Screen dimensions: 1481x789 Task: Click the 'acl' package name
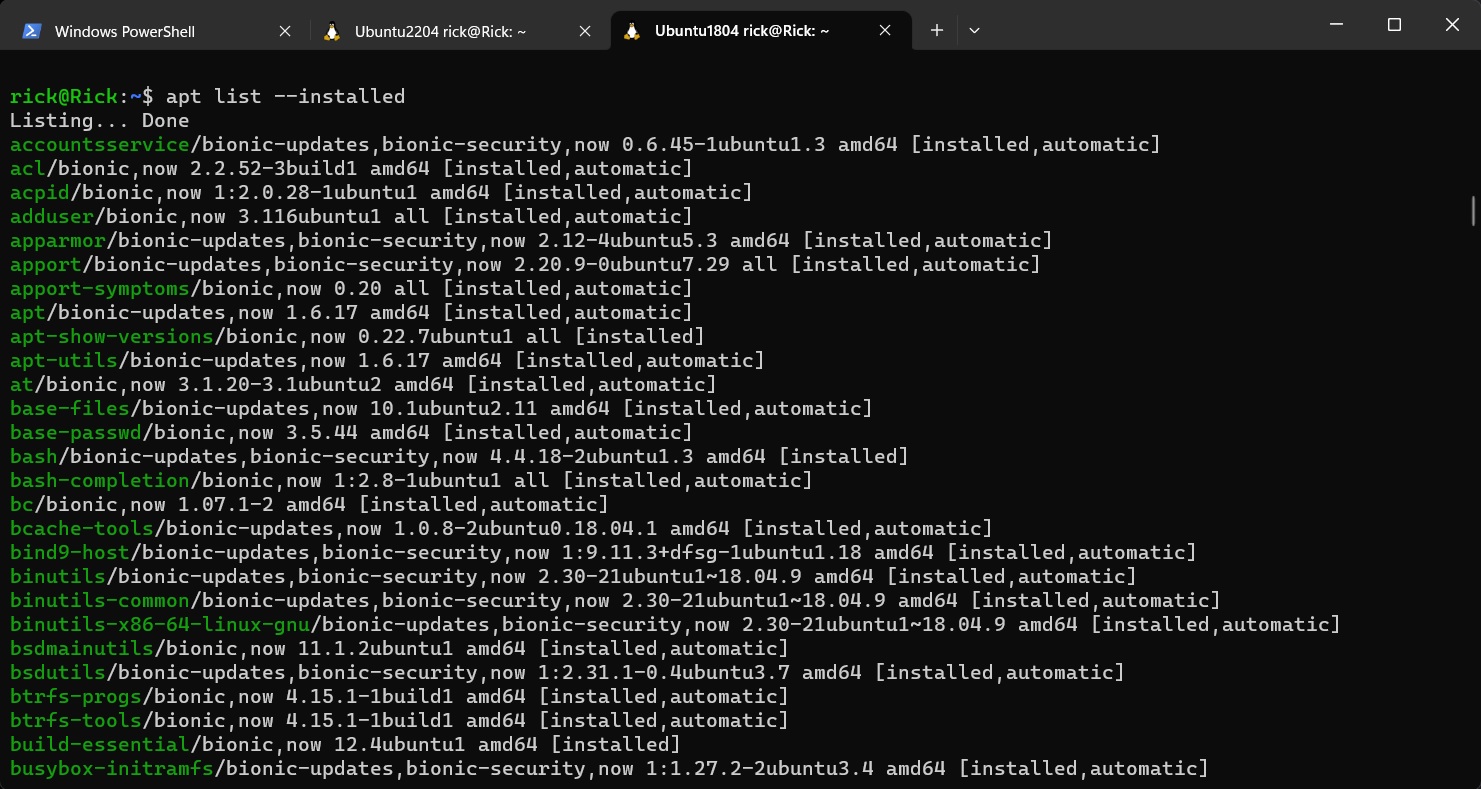click(28, 169)
